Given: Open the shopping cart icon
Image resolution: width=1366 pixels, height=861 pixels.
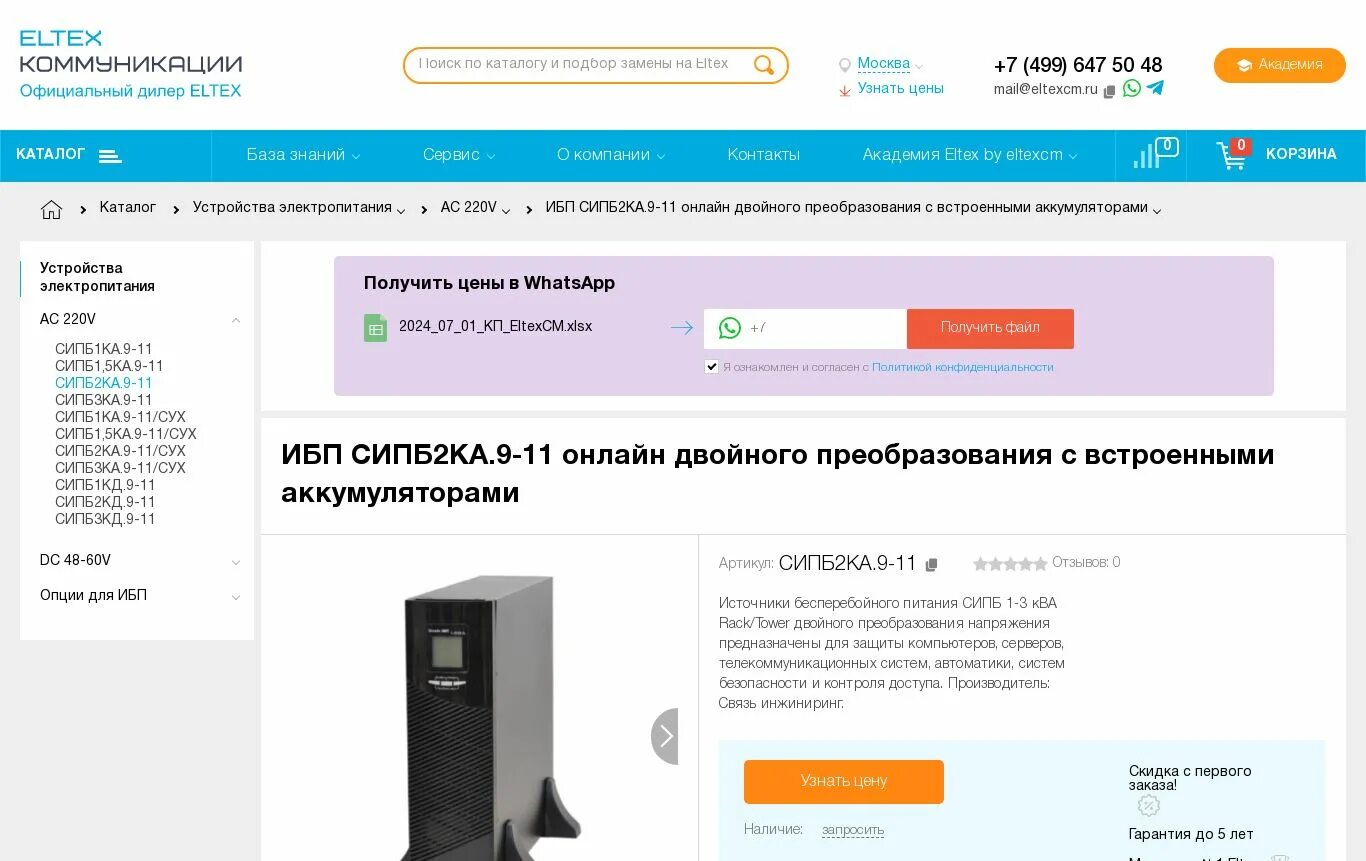Looking at the screenshot, I should [x=1232, y=156].
